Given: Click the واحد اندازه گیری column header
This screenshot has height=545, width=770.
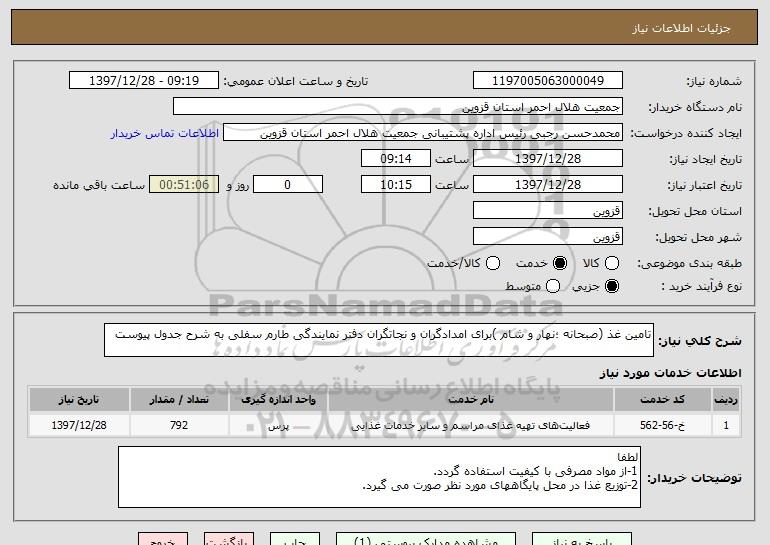Looking at the screenshot, I should [x=278, y=400].
